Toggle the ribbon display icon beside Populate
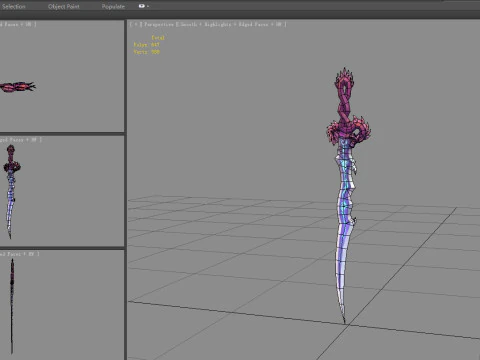480x360 pixels. coord(143,6)
